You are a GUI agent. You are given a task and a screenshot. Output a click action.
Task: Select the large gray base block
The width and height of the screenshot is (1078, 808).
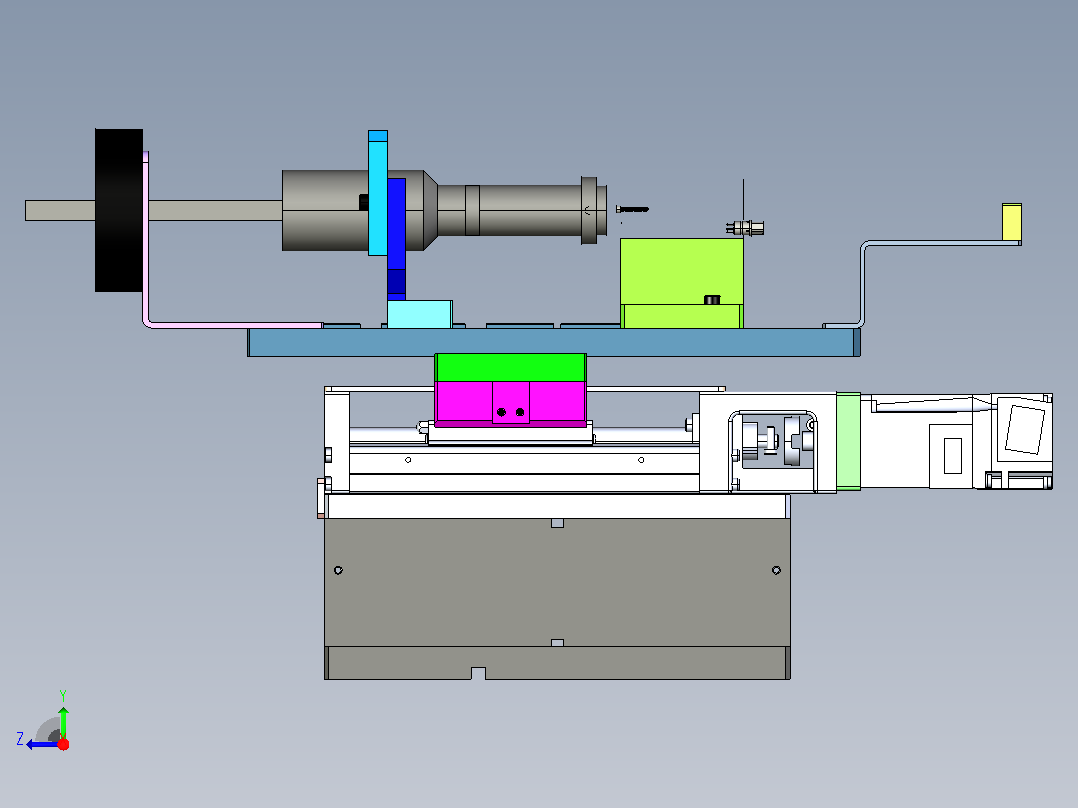(x=558, y=598)
